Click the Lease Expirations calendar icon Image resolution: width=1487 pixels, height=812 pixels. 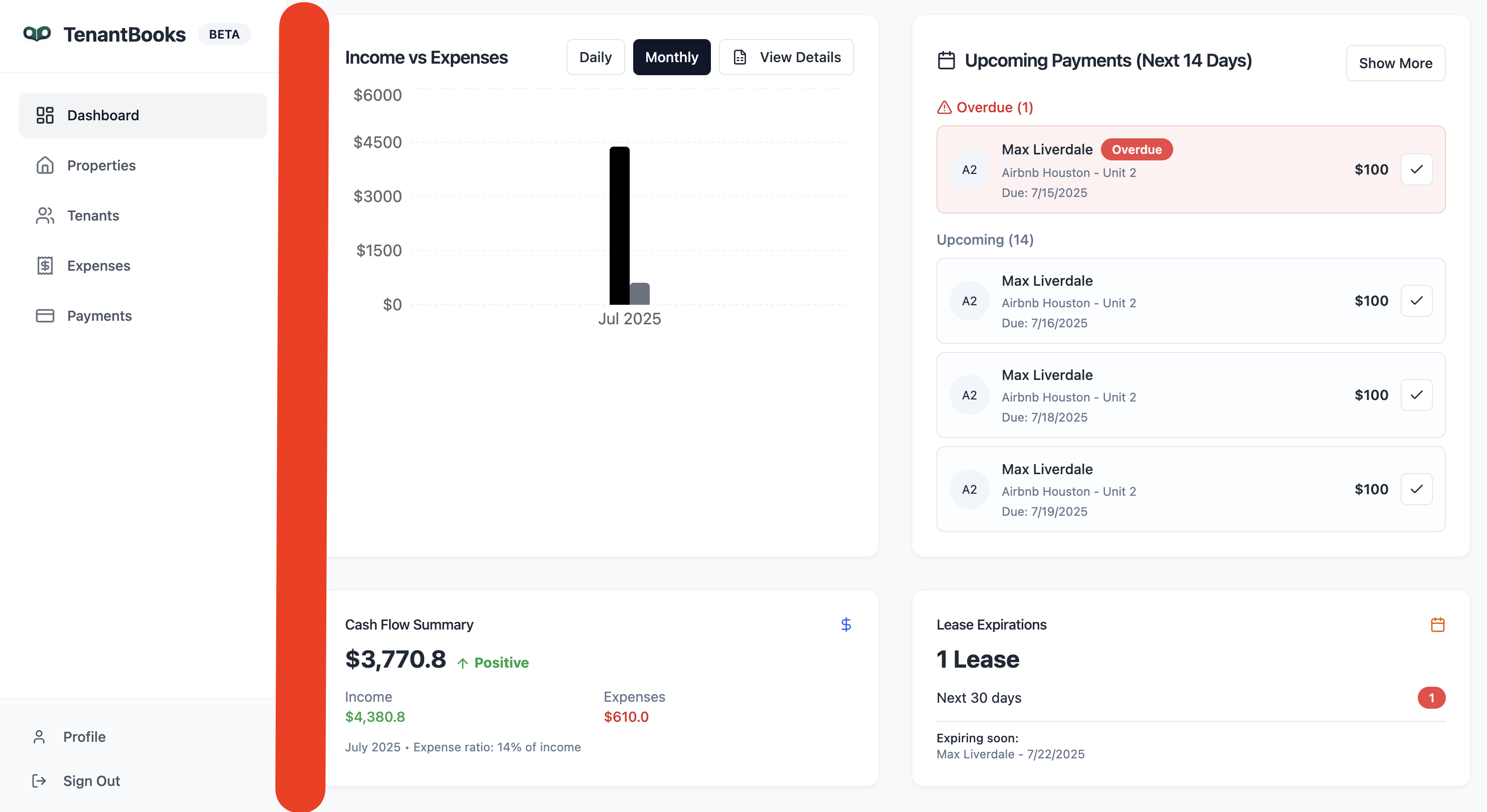coord(1437,625)
